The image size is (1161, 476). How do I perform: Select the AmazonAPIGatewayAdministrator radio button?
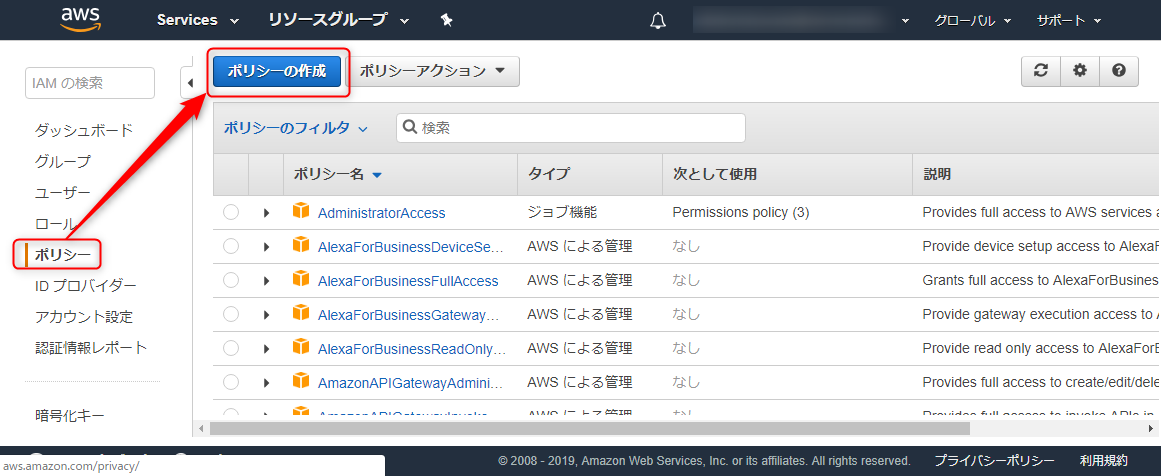click(x=231, y=382)
